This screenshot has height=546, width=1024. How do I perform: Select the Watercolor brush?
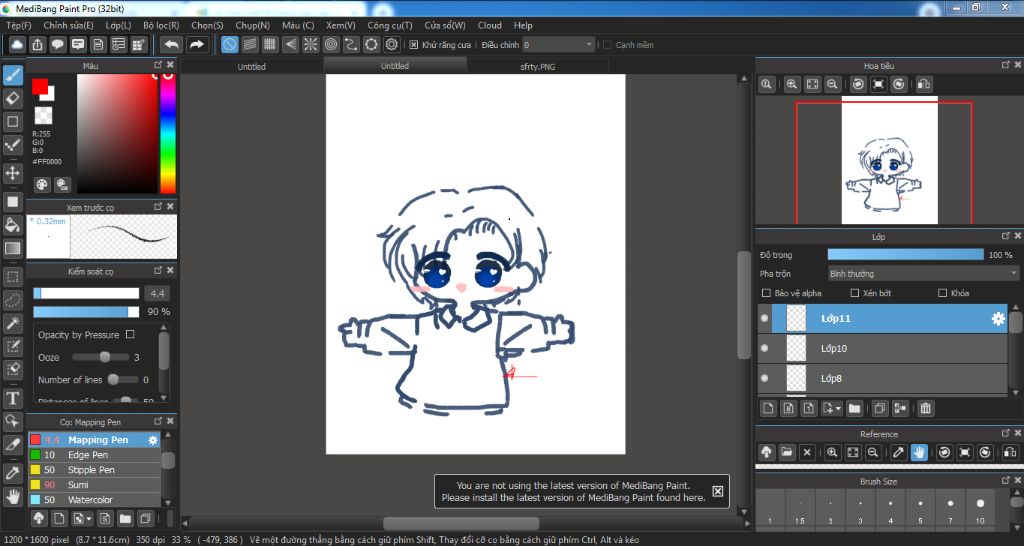(x=94, y=500)
